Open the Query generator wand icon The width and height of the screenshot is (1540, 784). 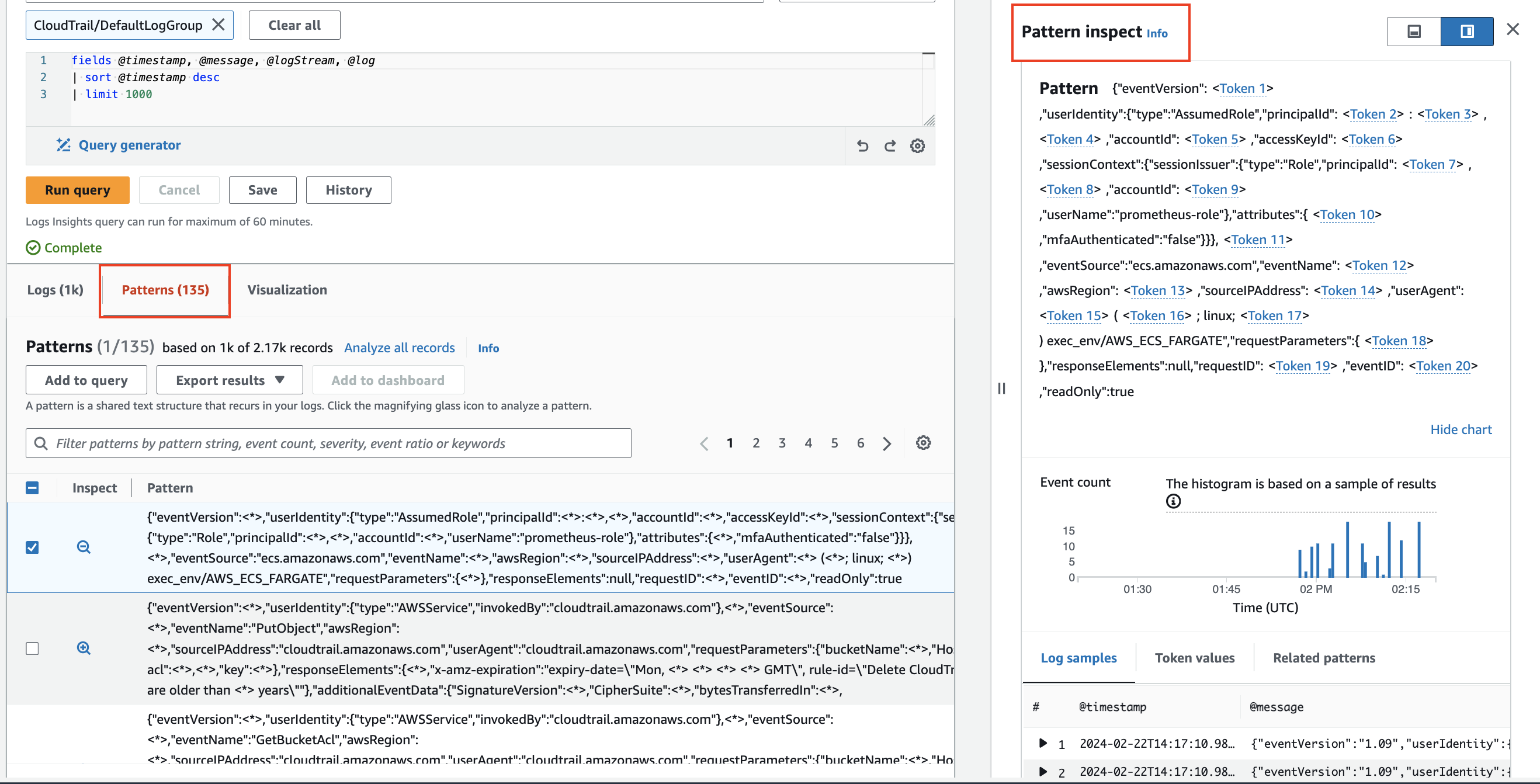click(63, 145)
